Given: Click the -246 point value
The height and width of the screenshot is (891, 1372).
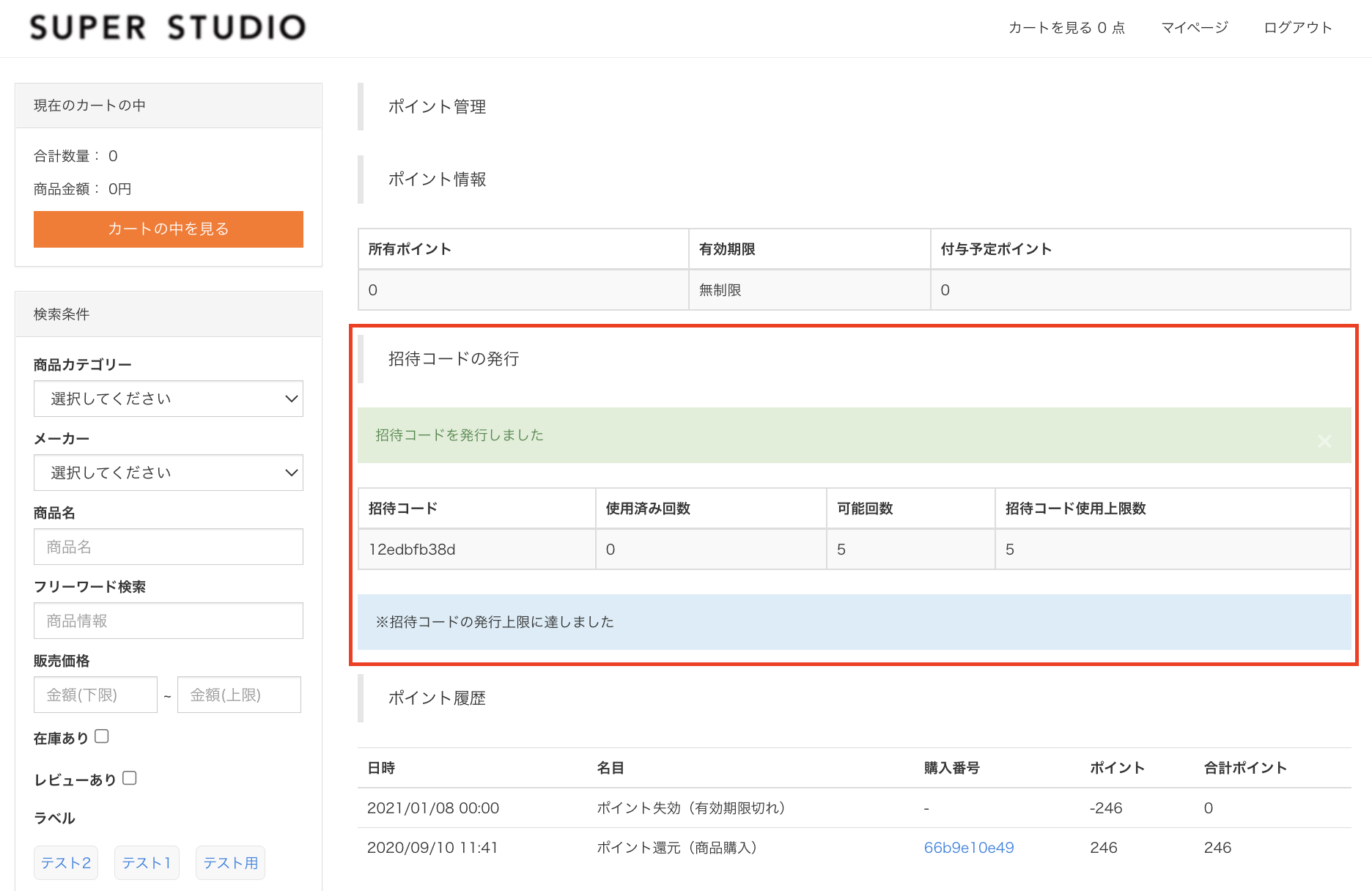Looking at the screenshot, I should pos(1106,808).
